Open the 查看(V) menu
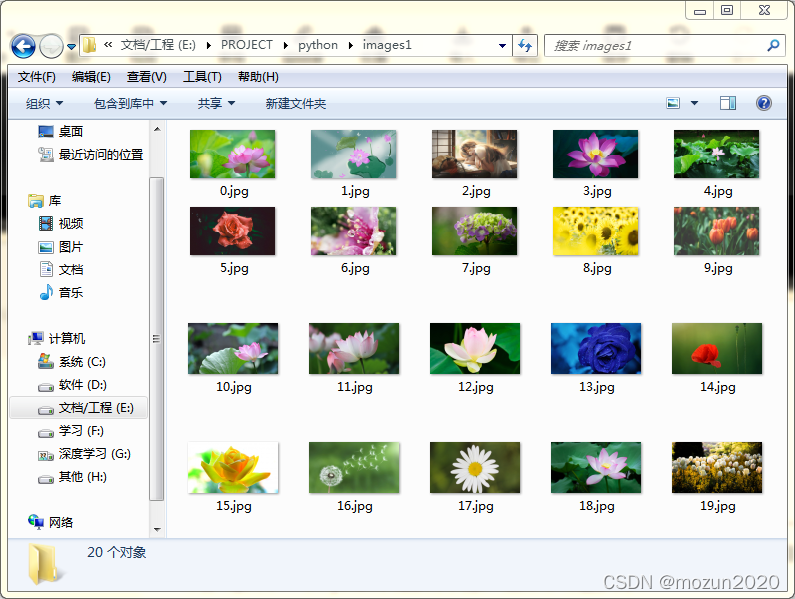The image size is (795, 599). pos(147,77)
